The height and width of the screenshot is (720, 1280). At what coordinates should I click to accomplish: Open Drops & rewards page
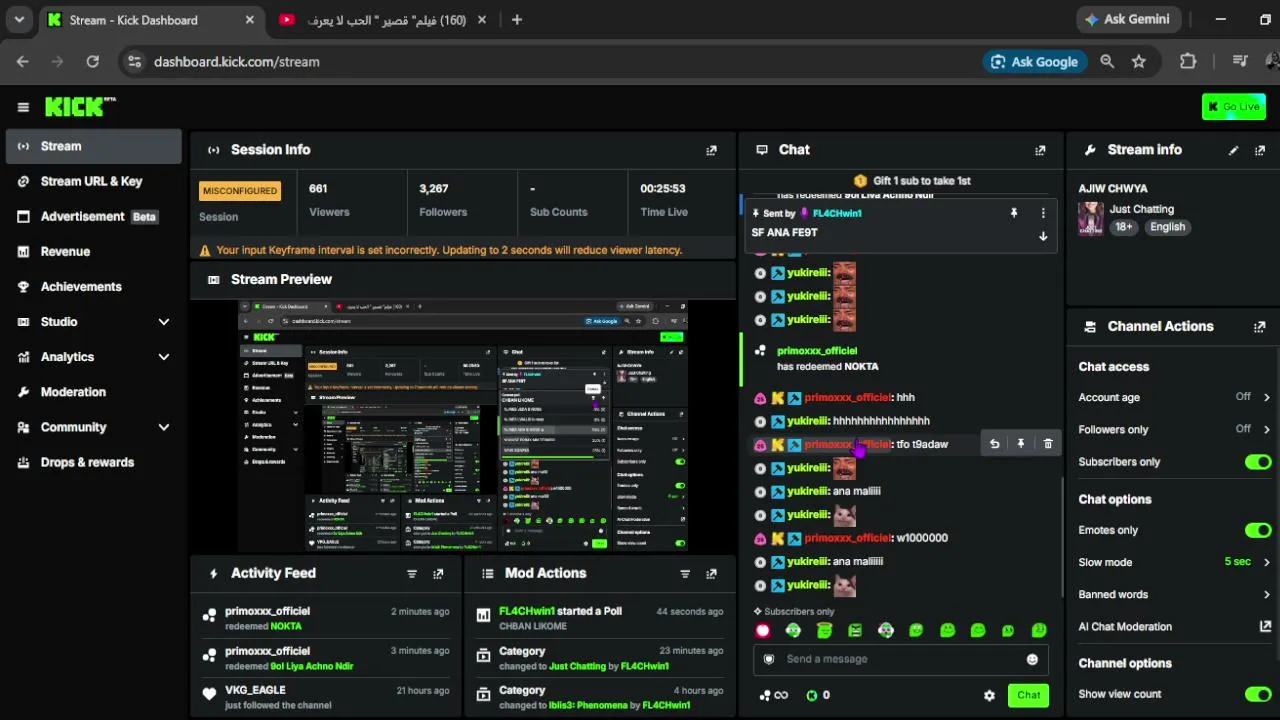click(93, 462)
